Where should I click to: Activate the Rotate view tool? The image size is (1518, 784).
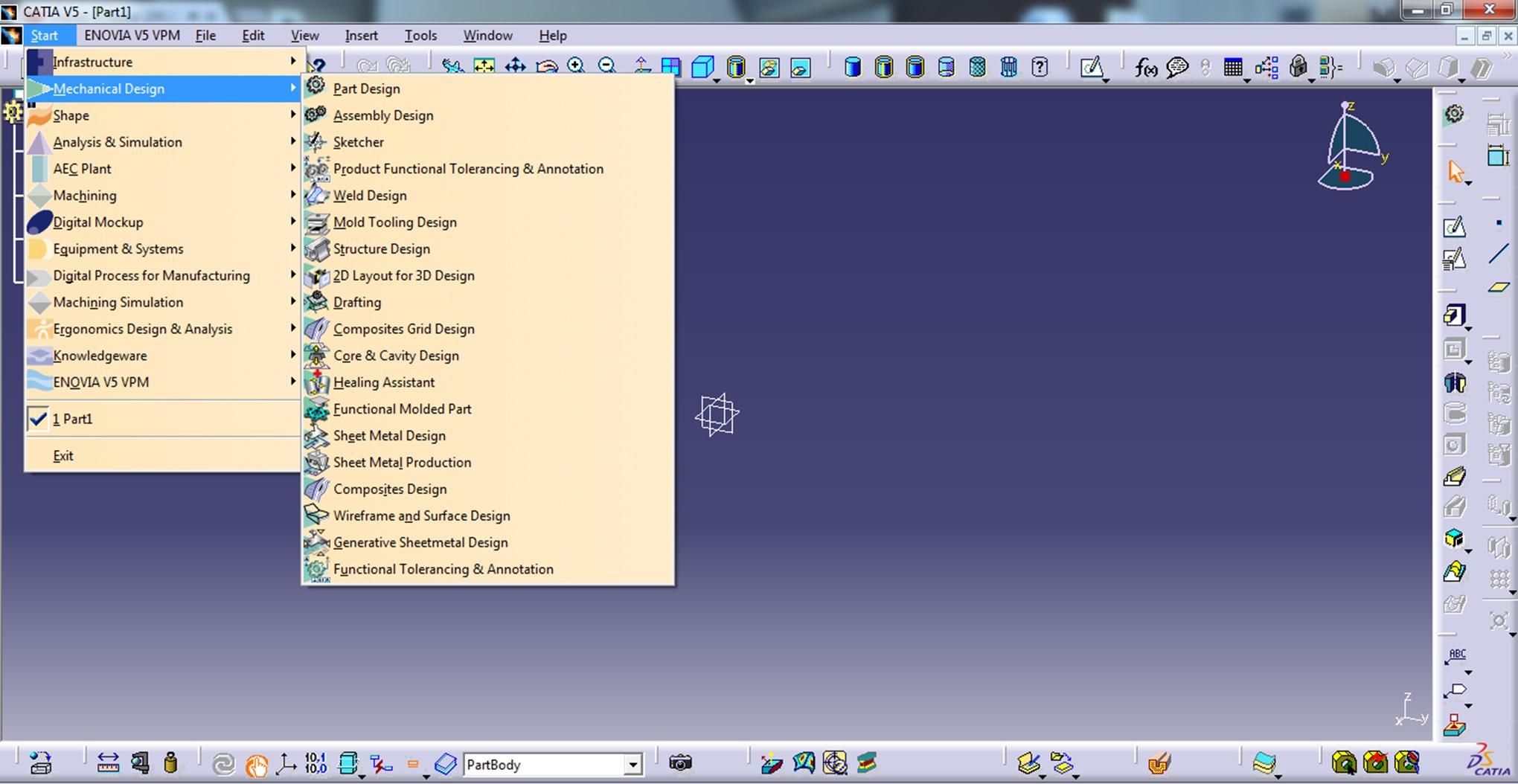(x=547, y=67)
